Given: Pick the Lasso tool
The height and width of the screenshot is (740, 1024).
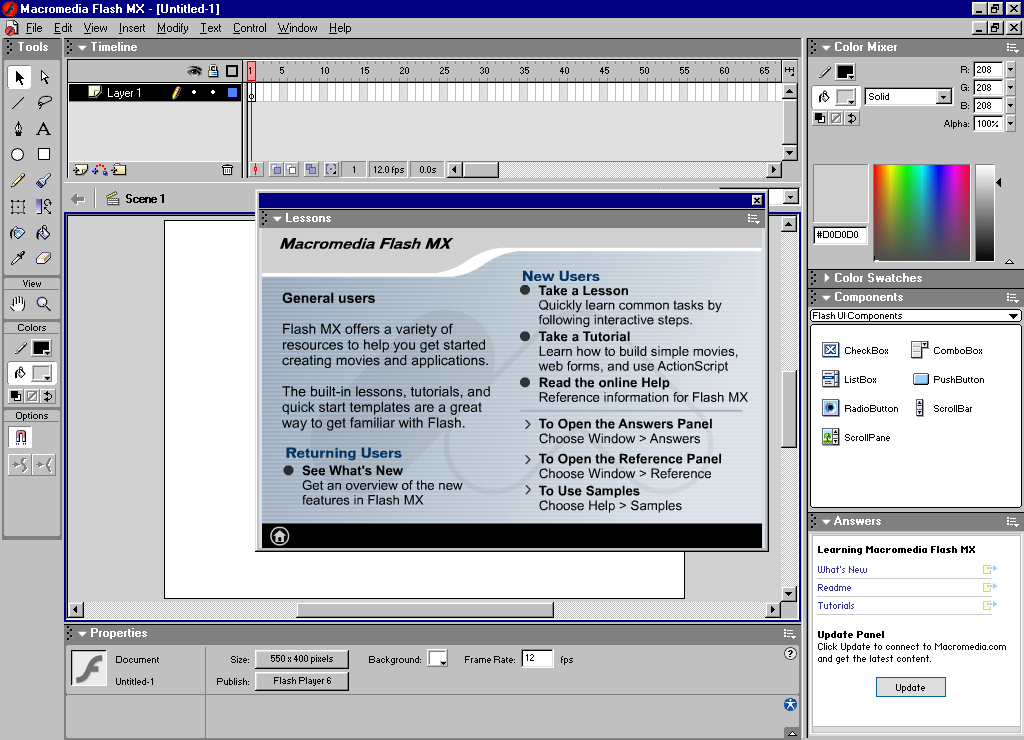Looking at the screenshot, I should [x=44, y=103].
